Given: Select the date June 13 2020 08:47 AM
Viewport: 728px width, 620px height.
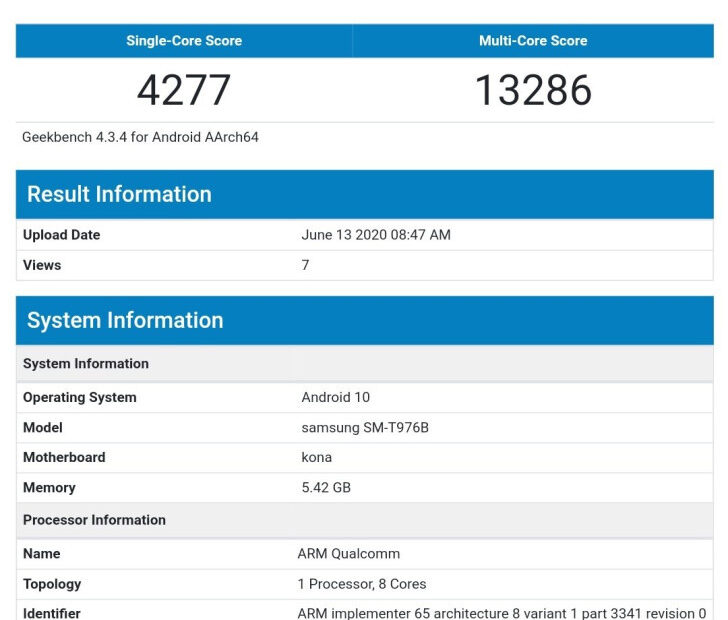Looking at the screenshot, I should pyautogui.click(x=376, y=235).
